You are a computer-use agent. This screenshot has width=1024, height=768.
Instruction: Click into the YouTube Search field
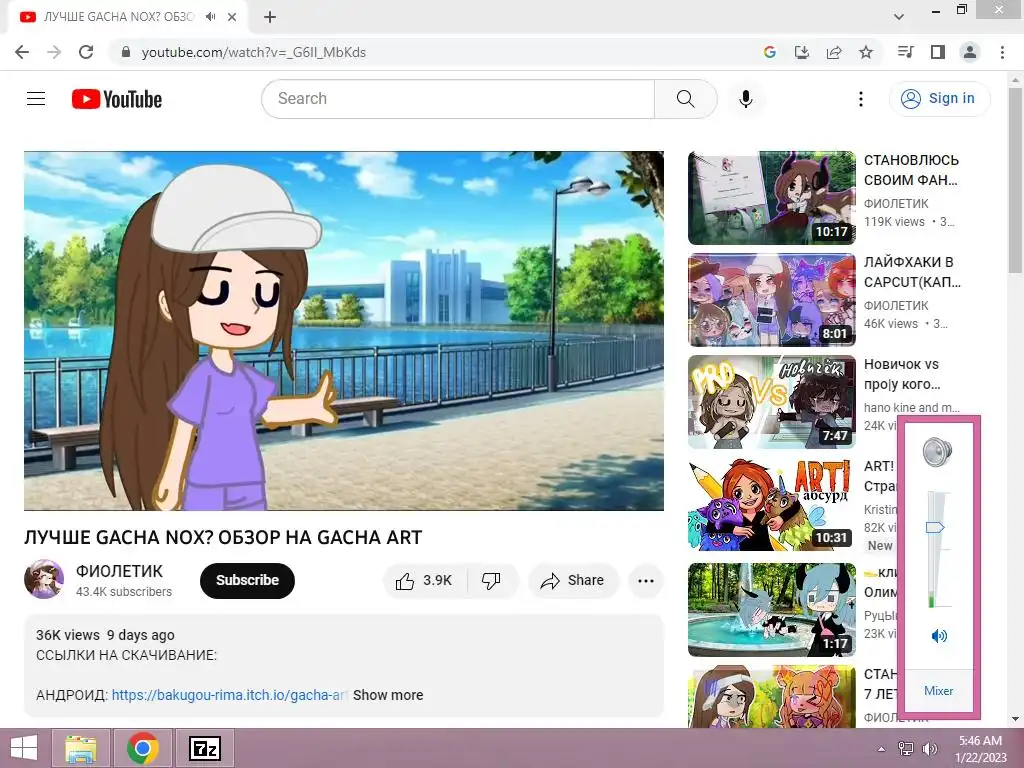pyautogui.click(x=458, y=99)
